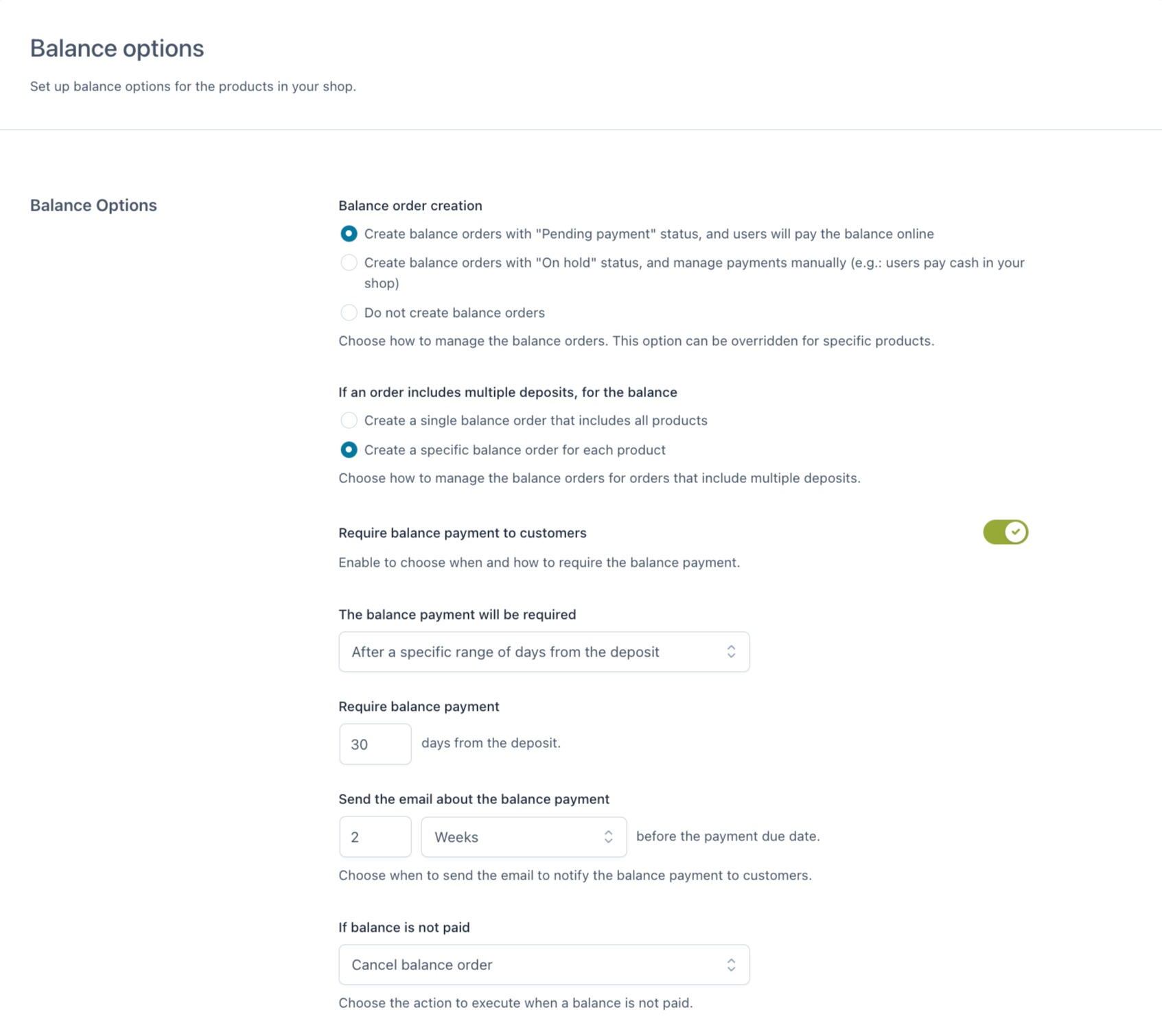Image resolution: width=1162 pixels, height=1036 pixels.
Task: Open the balance payment required timing dropdown
Action: [x=543, y=652]
